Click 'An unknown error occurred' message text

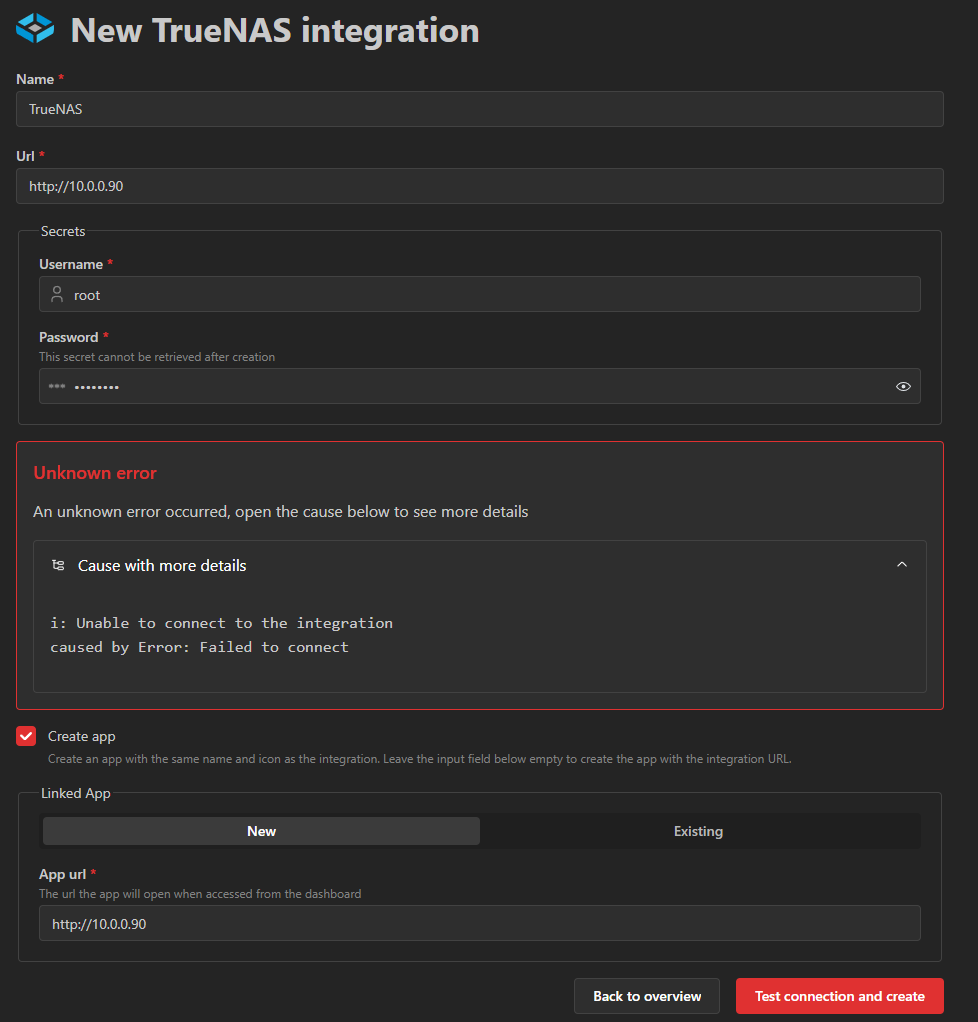pos(281,512)
